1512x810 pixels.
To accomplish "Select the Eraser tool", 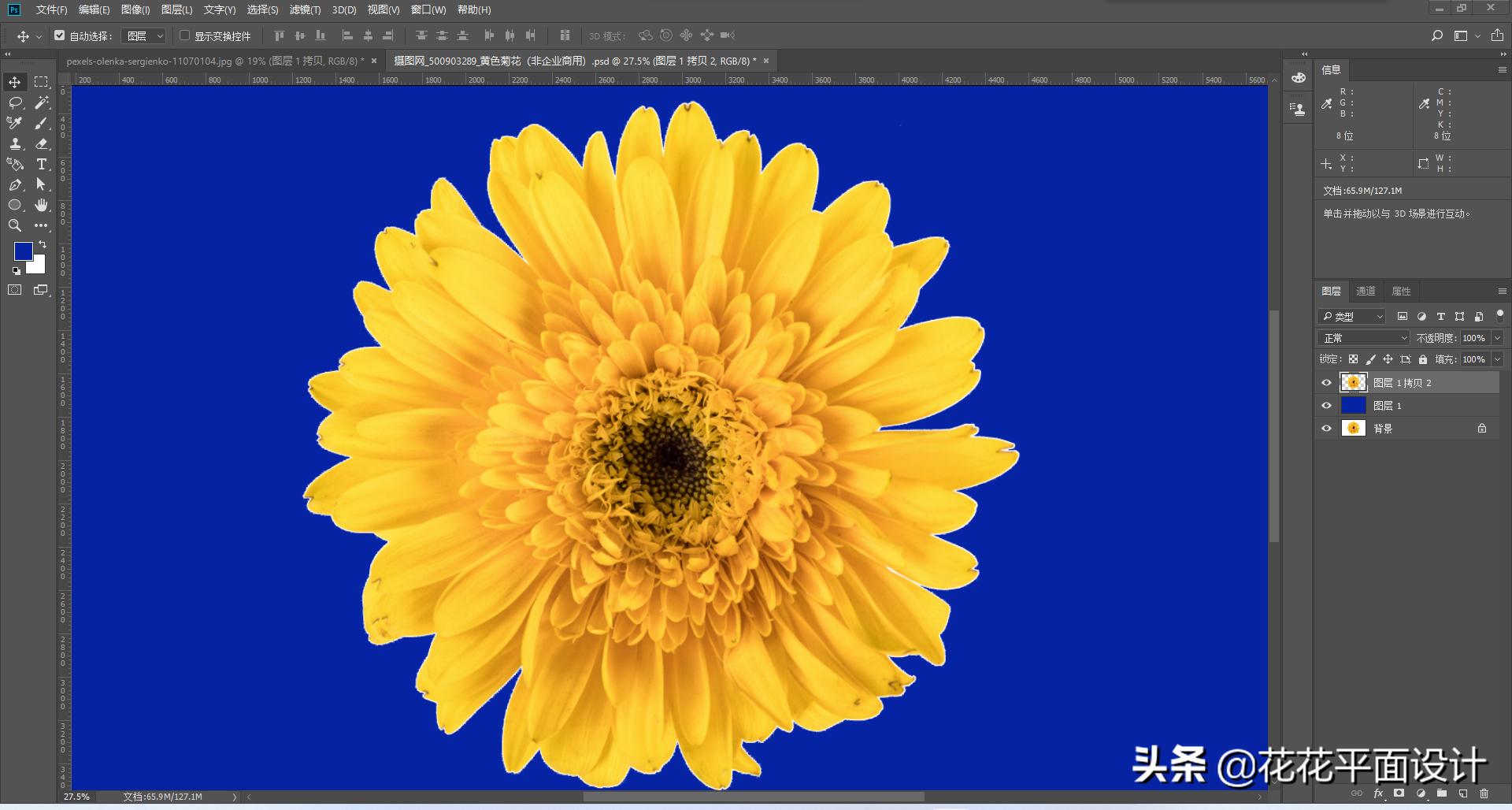I will coord(42,143).
